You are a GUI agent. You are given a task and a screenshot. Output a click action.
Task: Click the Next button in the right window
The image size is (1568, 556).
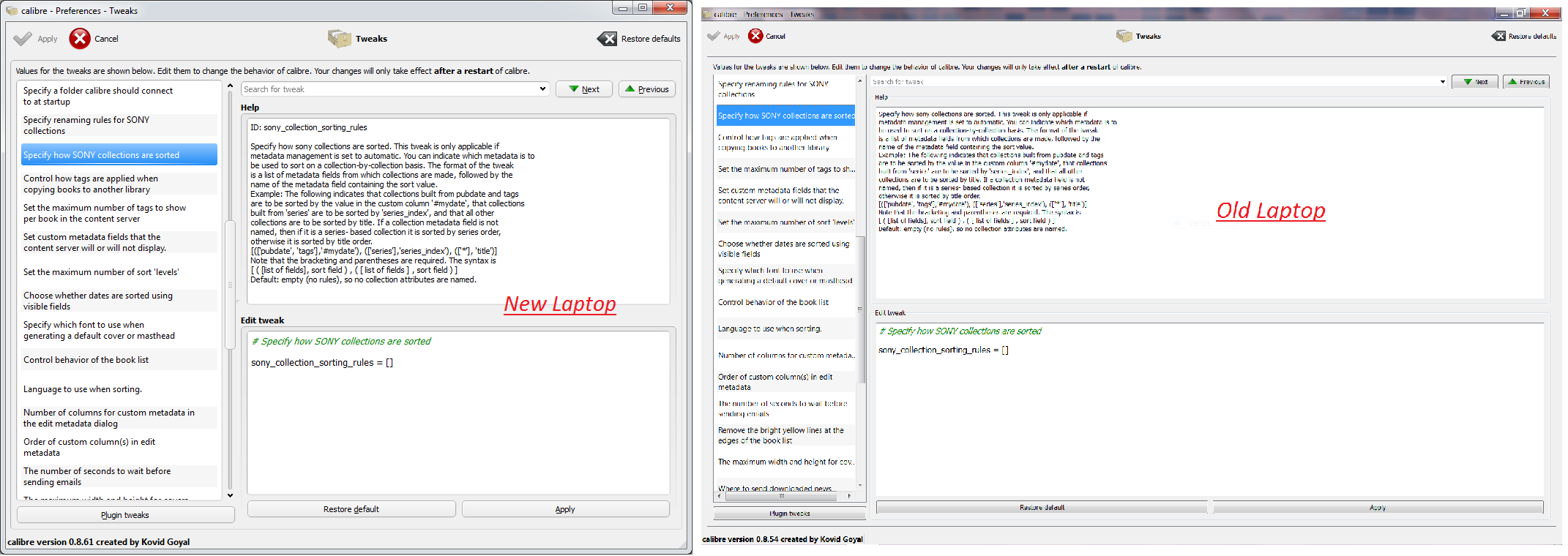tap(1475, 82)
